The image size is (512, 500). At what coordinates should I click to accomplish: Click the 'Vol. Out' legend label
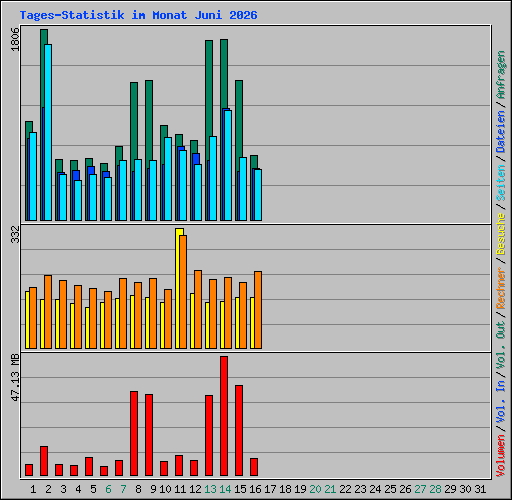501,345
